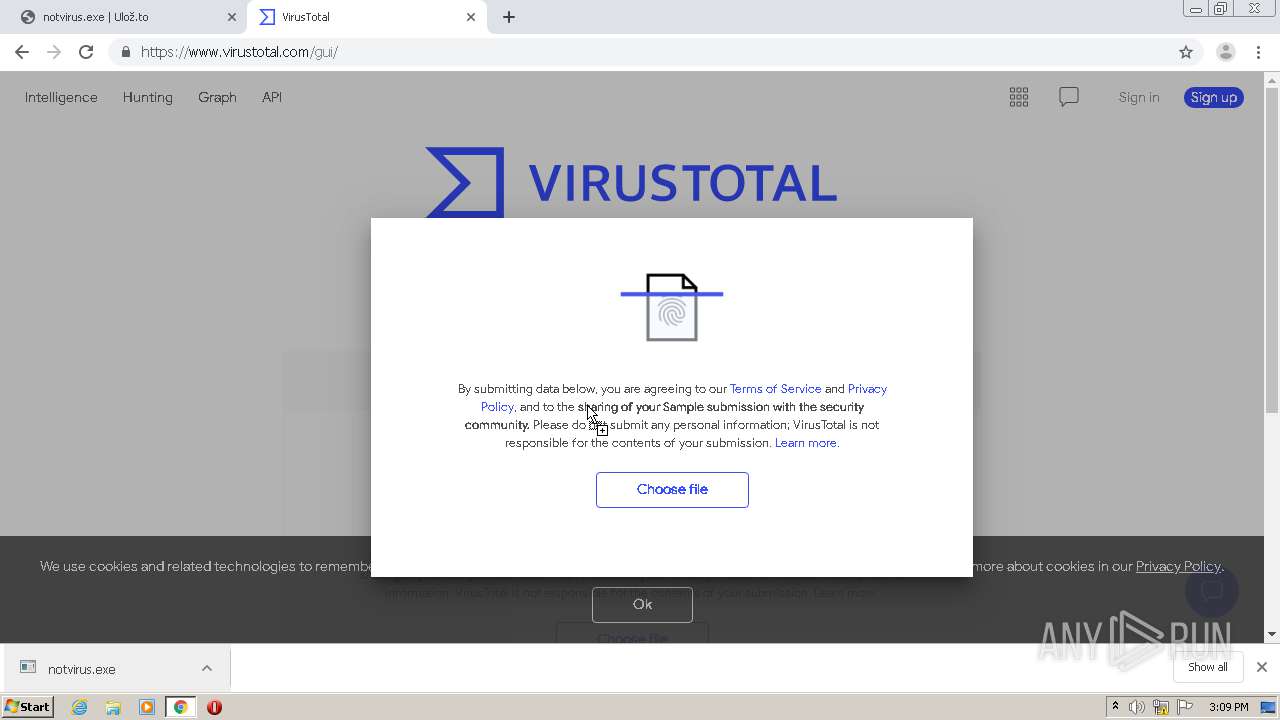The height and width of the screenshot is (720, 1280).
Task: Open Chrome profile avatar menu
Action: click(x=1225, y=52)
